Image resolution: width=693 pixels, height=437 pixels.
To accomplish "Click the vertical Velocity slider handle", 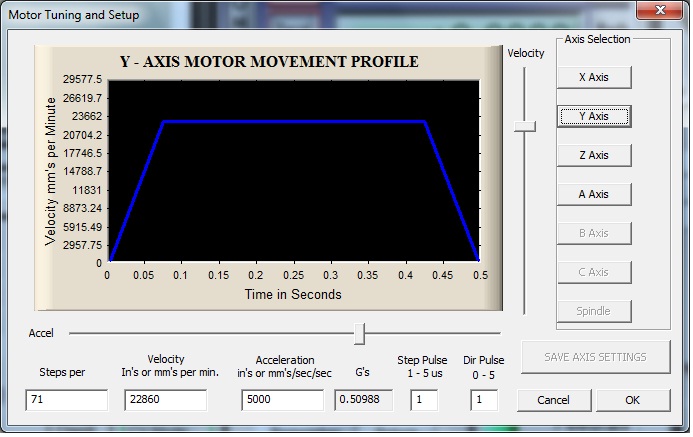I will (x=524, y=126).
